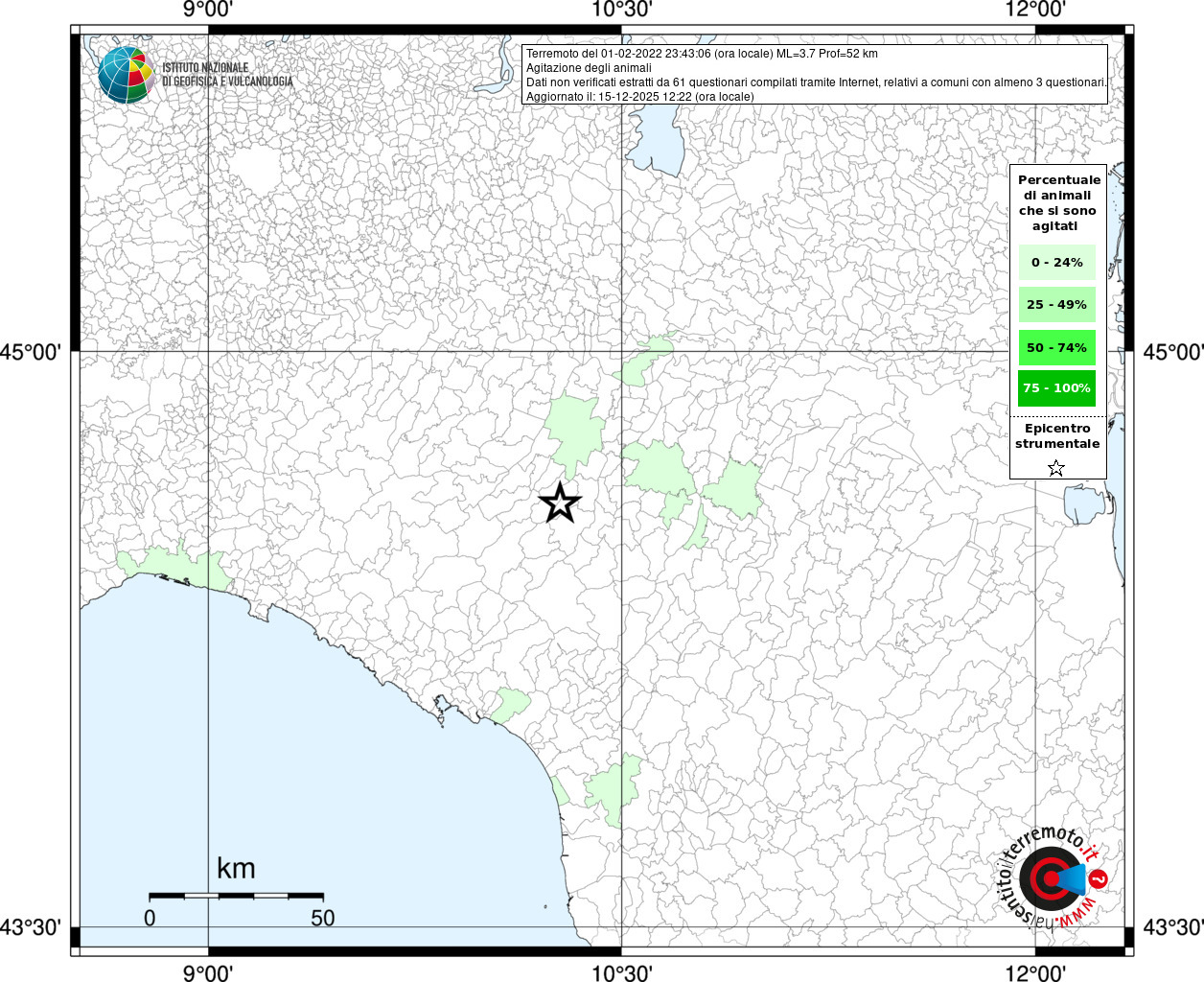Click the "Agitazione degli animali" line in the info box

589,68
